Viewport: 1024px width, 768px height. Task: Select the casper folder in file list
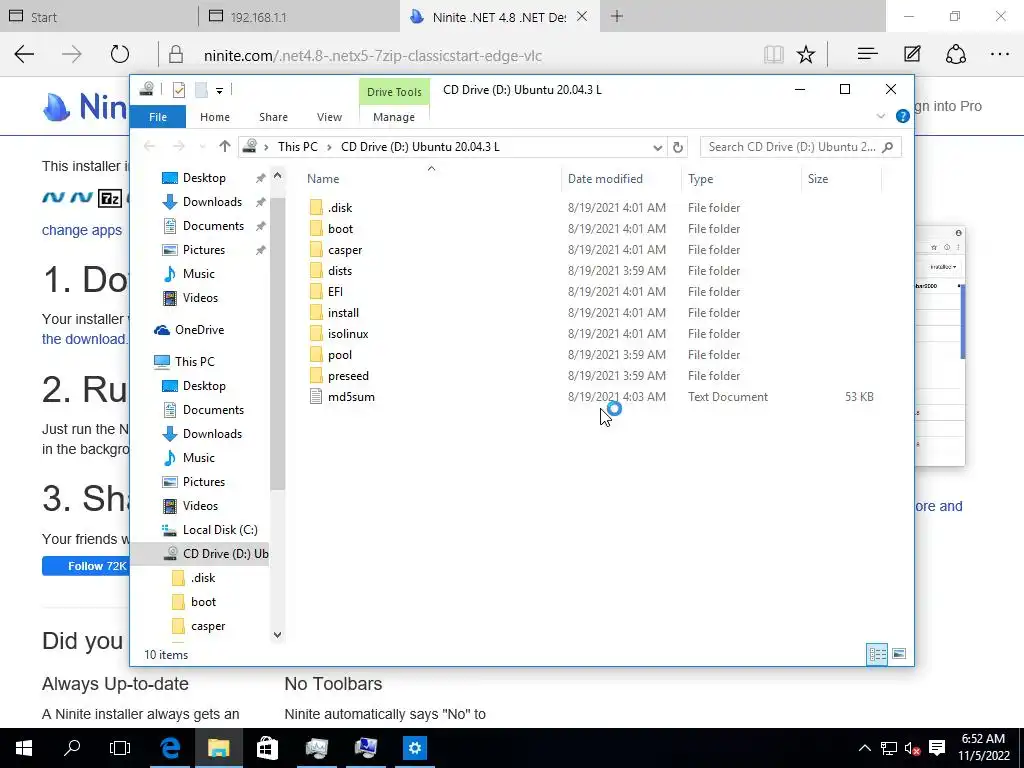(x=345, y=249)
